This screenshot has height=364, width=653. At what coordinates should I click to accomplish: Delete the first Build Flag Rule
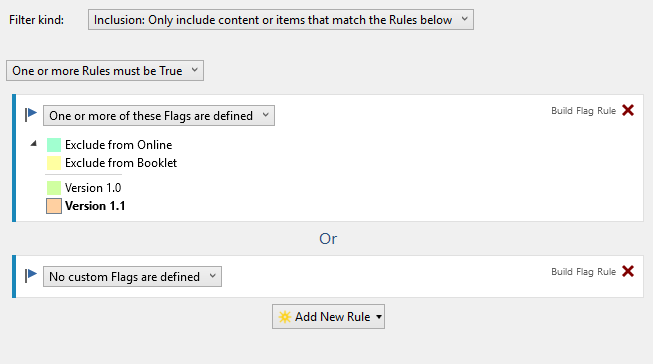pyautogui.click(x=628, y=110)
